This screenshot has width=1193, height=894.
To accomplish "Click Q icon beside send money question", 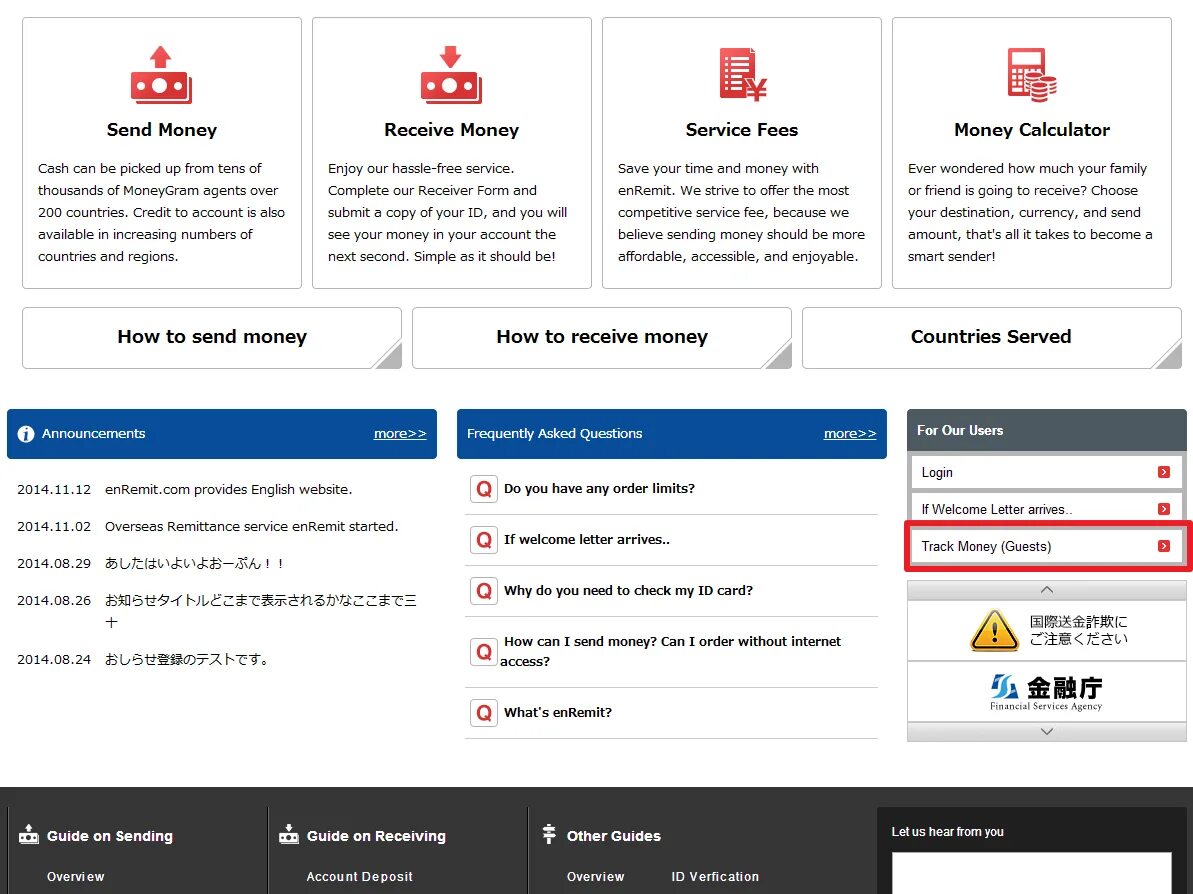I will (x=484, y=651).
